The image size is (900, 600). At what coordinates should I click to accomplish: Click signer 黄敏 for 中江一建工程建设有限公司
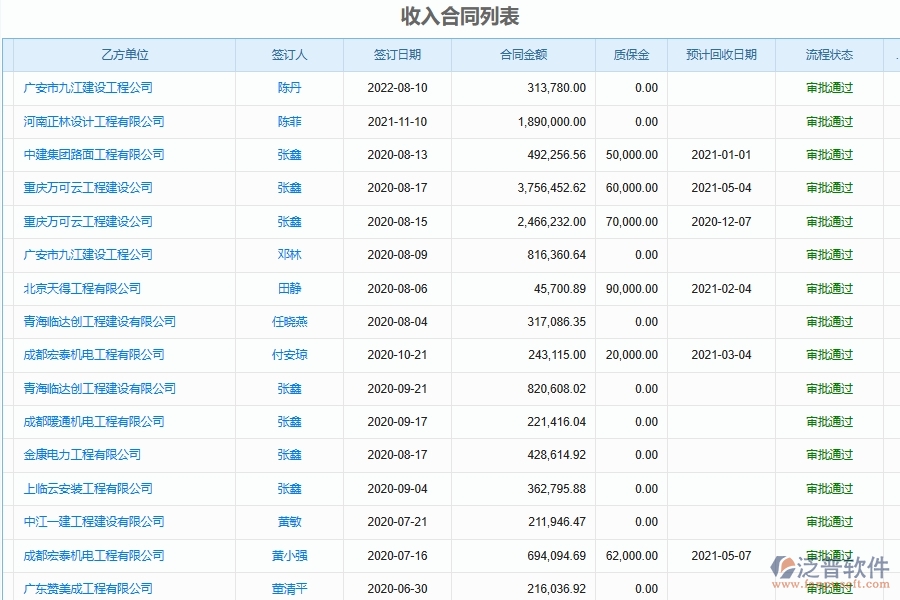288,521
